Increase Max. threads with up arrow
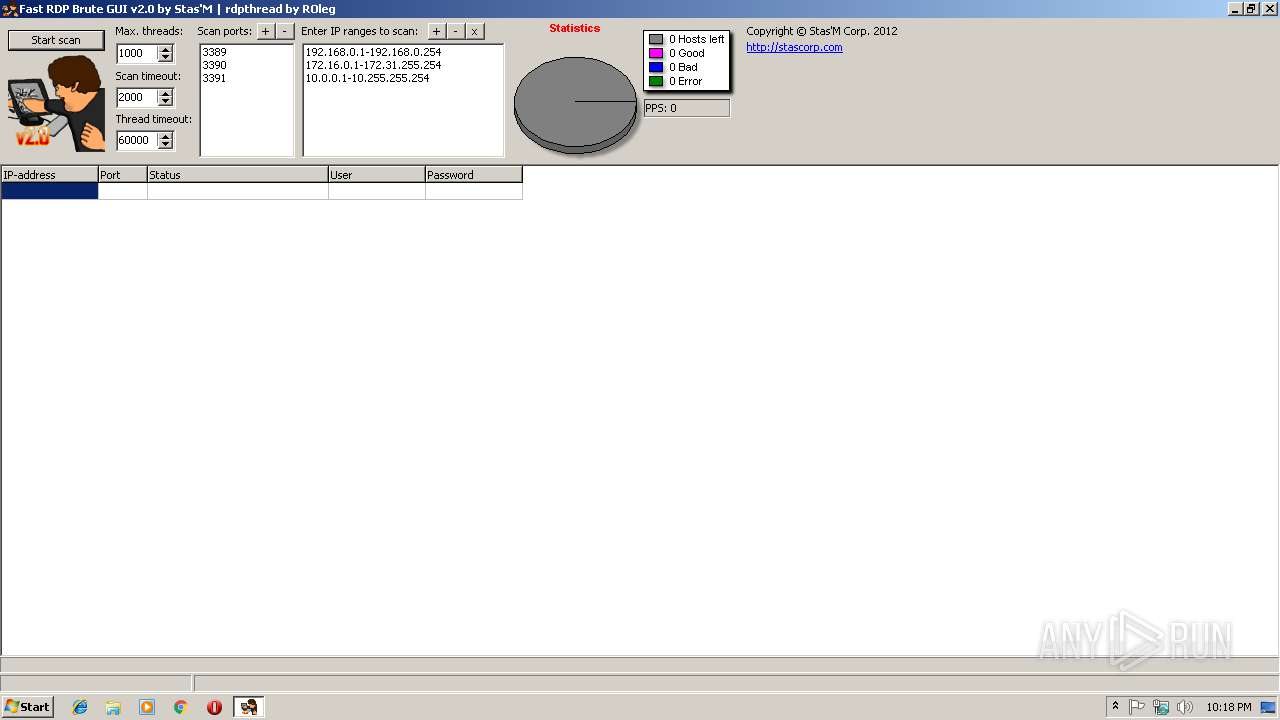Viewport: 1280px width, 720px height. pos(166,49)
